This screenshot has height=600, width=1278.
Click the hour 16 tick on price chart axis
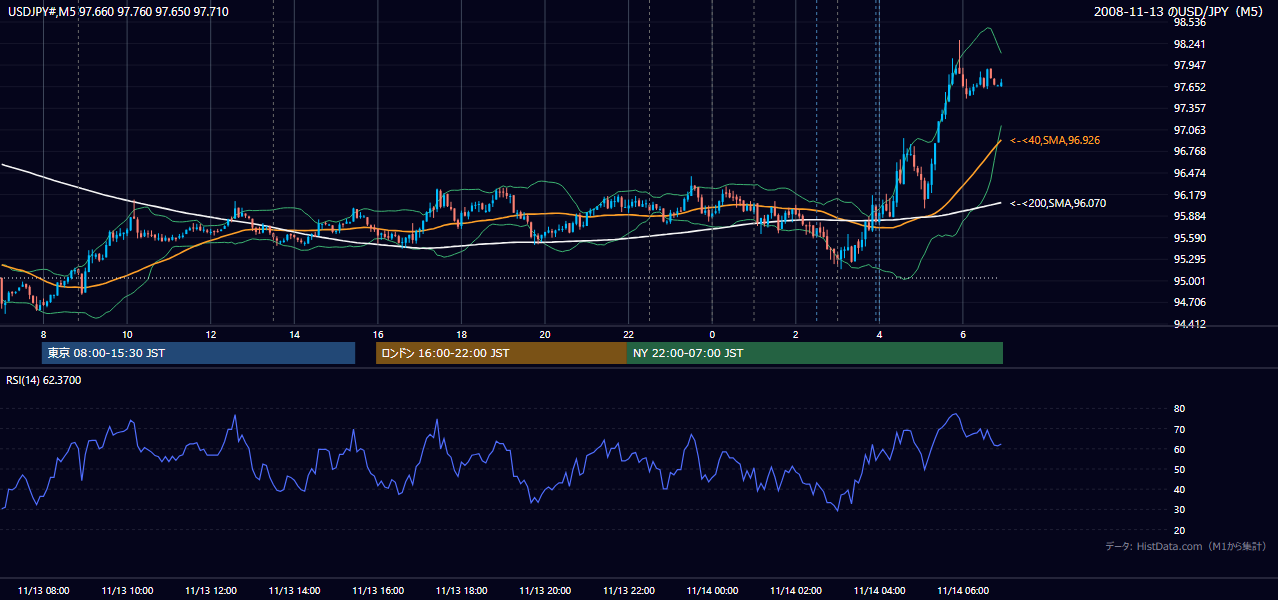click(x=377, y=333)
